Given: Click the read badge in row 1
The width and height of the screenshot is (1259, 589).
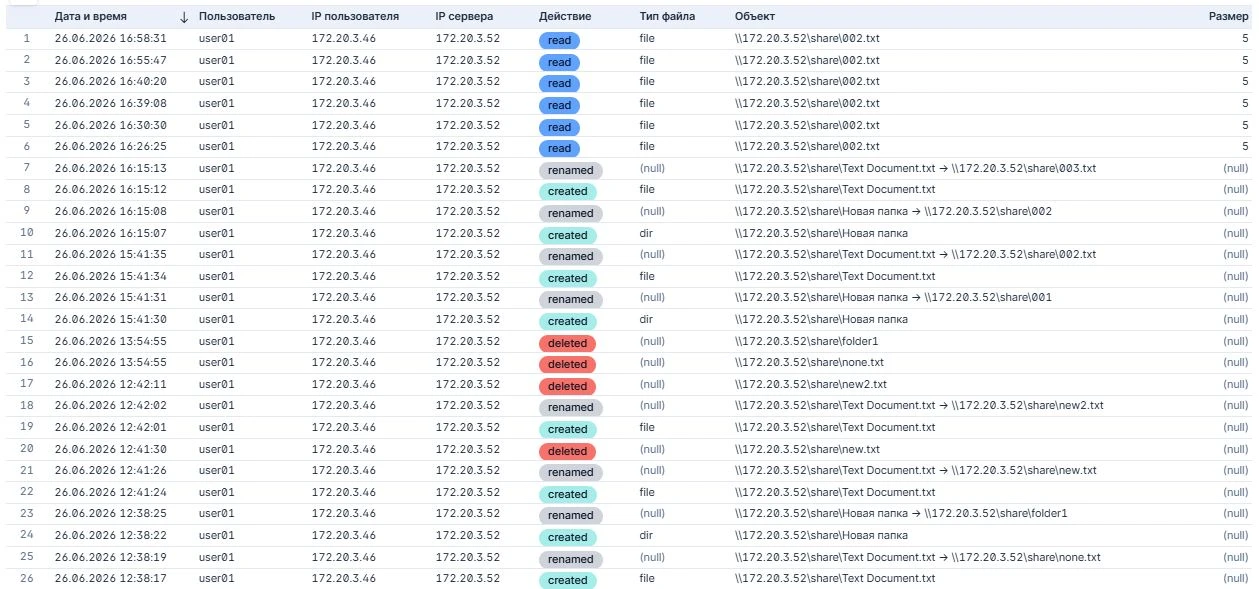Looking at the screenshot, I should (559, 40).
